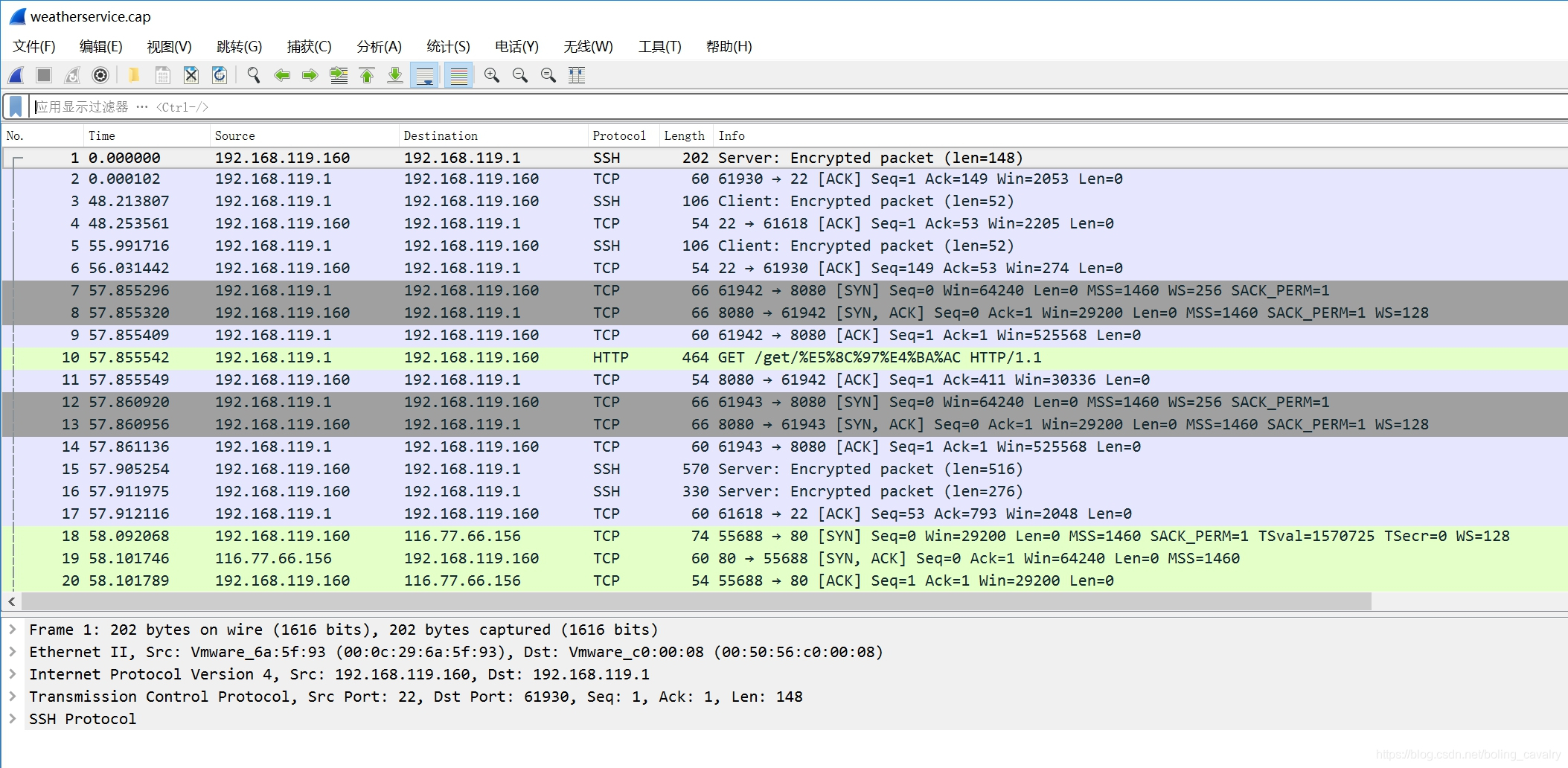
Task: Zoom out the main window text
Action: point(520,75)
